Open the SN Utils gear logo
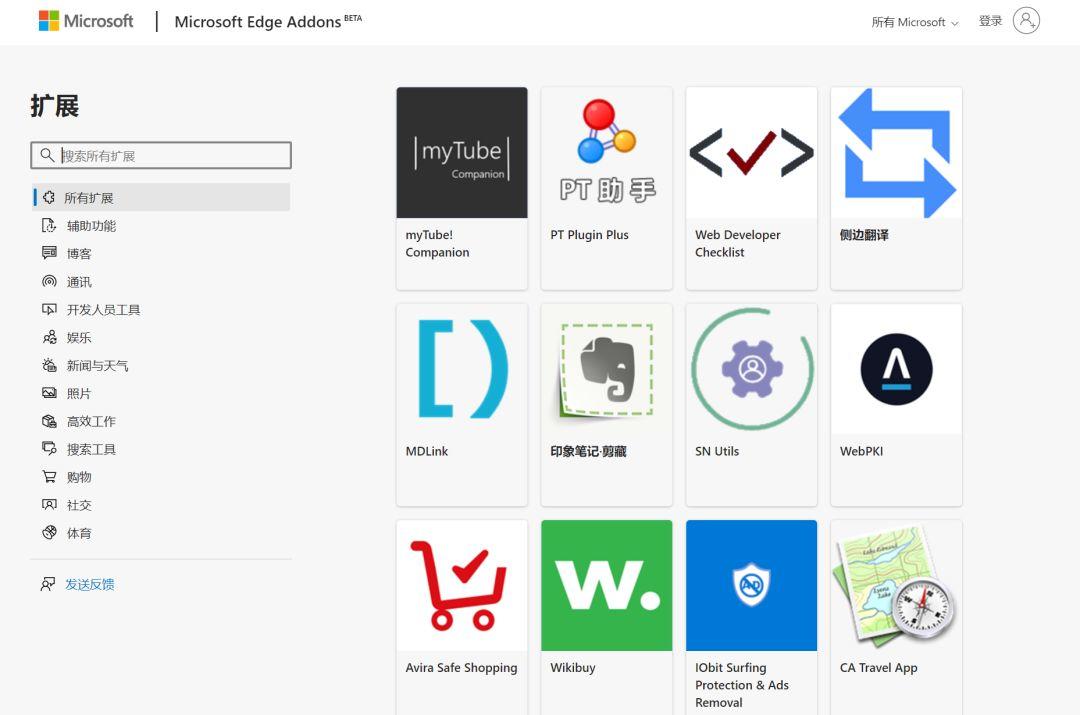The width and height of the screenshot is (1080, 715). pos(751,369)
